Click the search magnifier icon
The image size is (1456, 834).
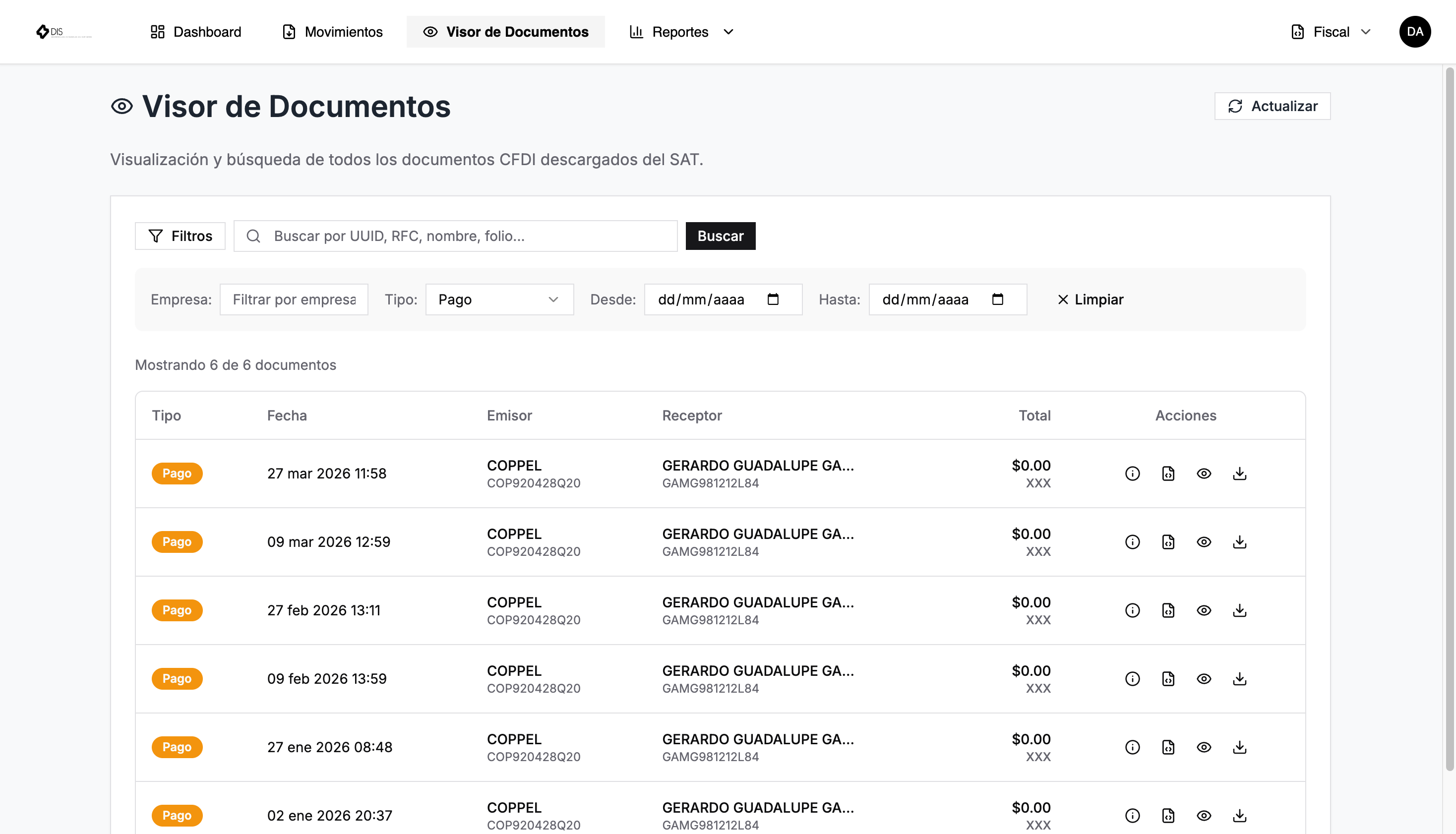click(x=253, y=236)
